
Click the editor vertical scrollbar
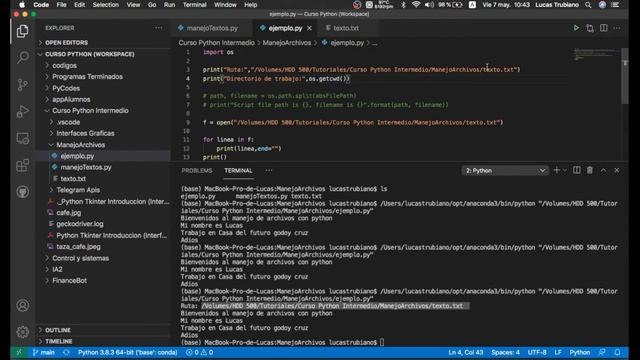tap(625, 76)
